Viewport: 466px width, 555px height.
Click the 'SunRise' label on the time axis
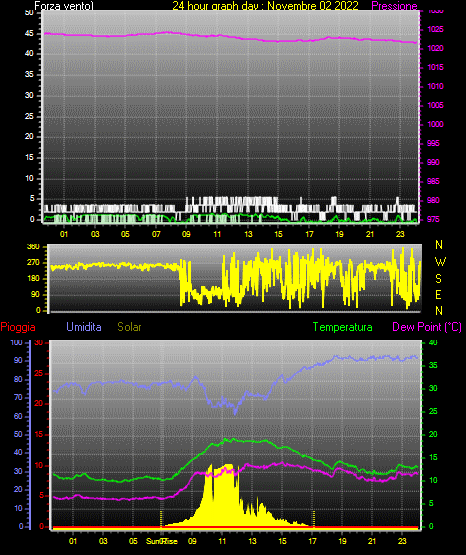[x=162, y=541]
